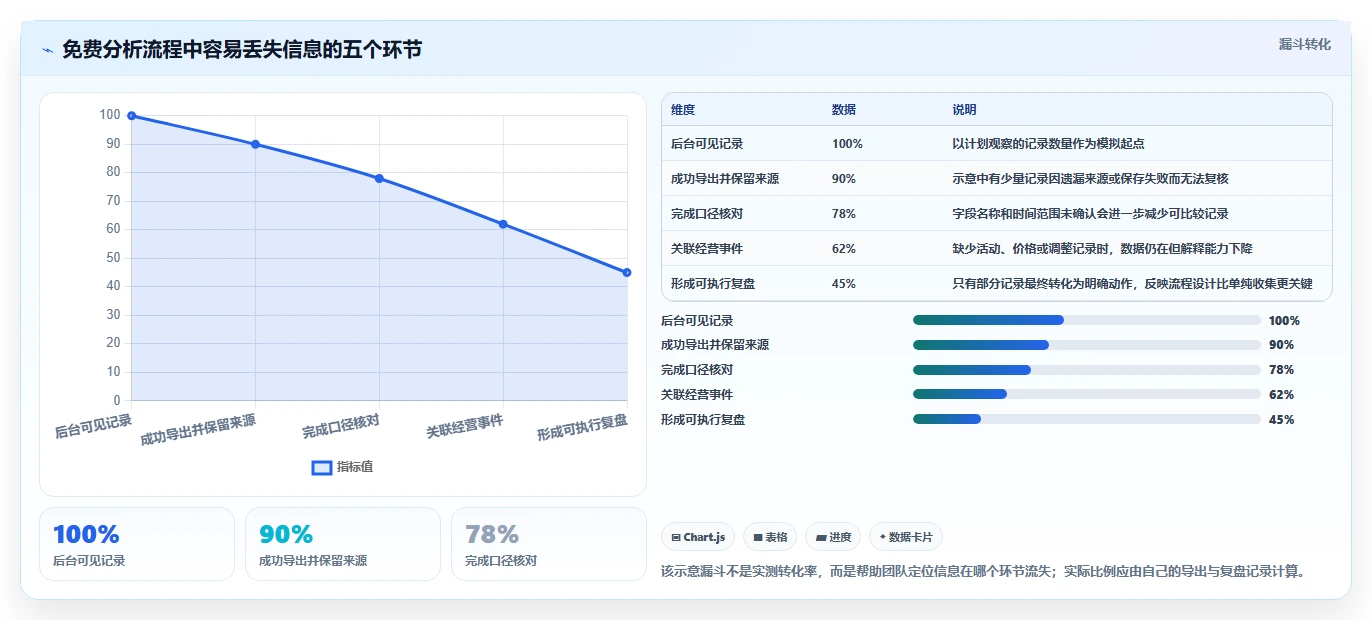Click the chart data point at 62
The height and width of the screenshot is (620, 1372).
tap(503, 224)
